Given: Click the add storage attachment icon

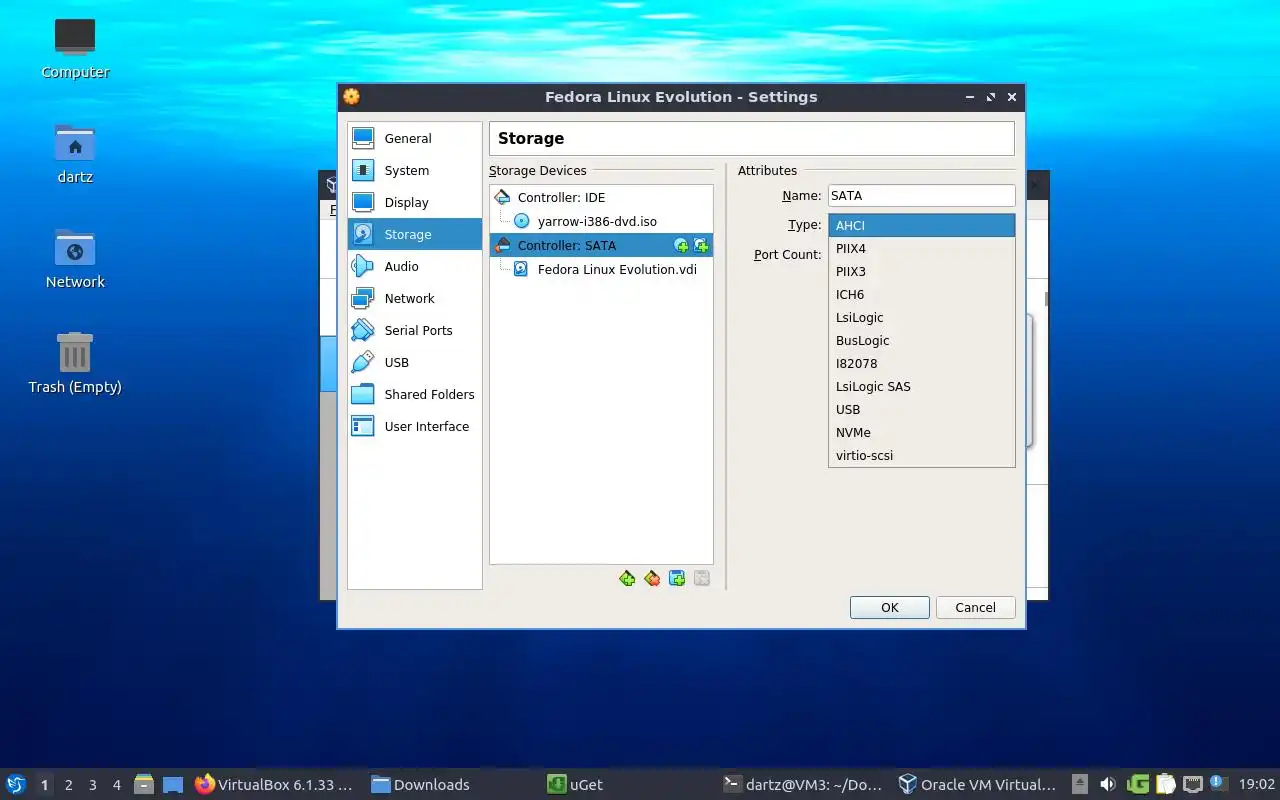Looking at the screenshot, I should coord(677,578).
